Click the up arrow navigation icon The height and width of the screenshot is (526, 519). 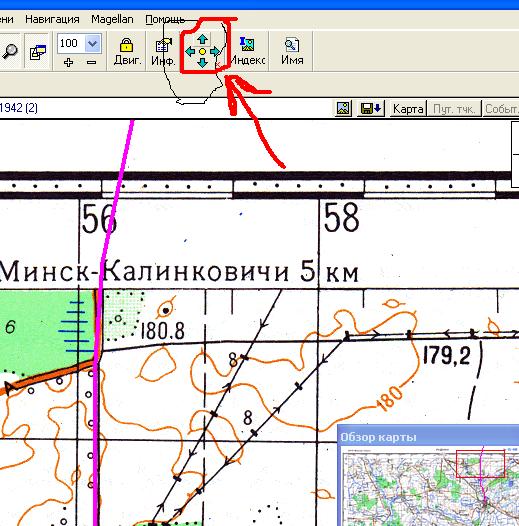click(202, 40)
